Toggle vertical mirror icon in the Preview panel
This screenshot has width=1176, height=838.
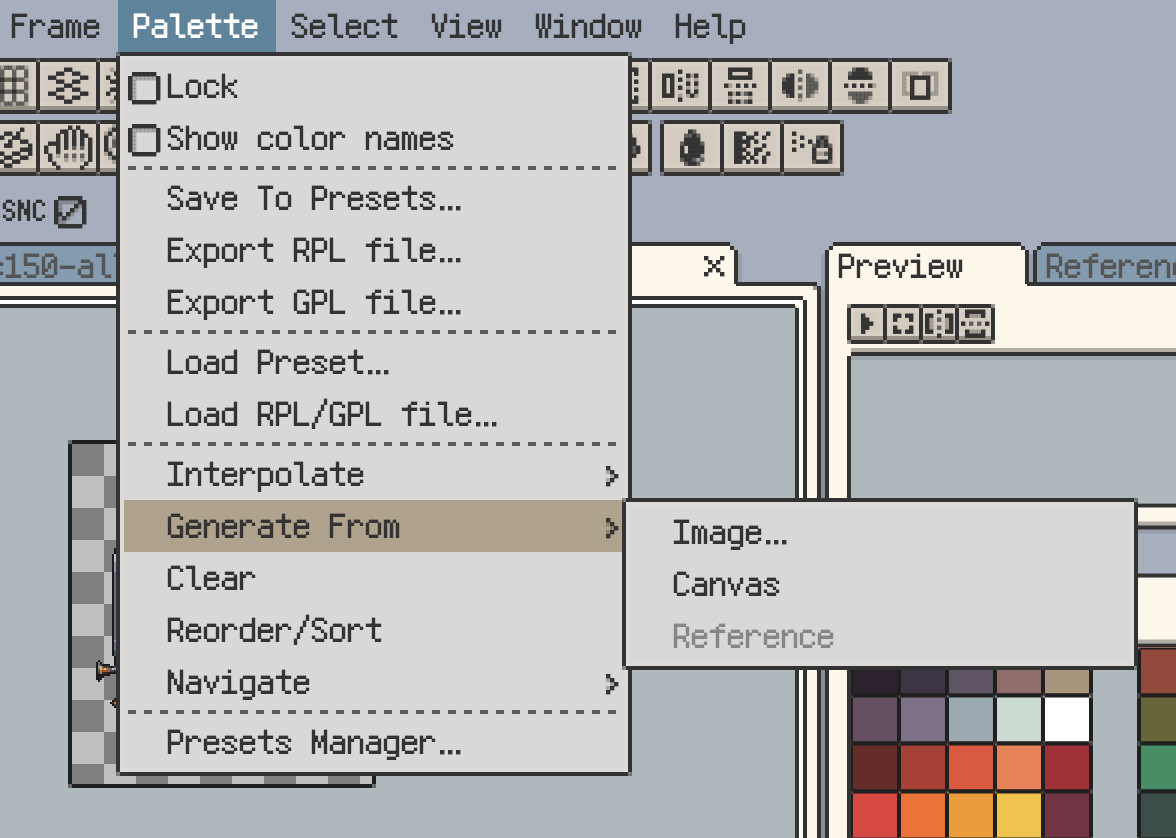click(976, 324)
